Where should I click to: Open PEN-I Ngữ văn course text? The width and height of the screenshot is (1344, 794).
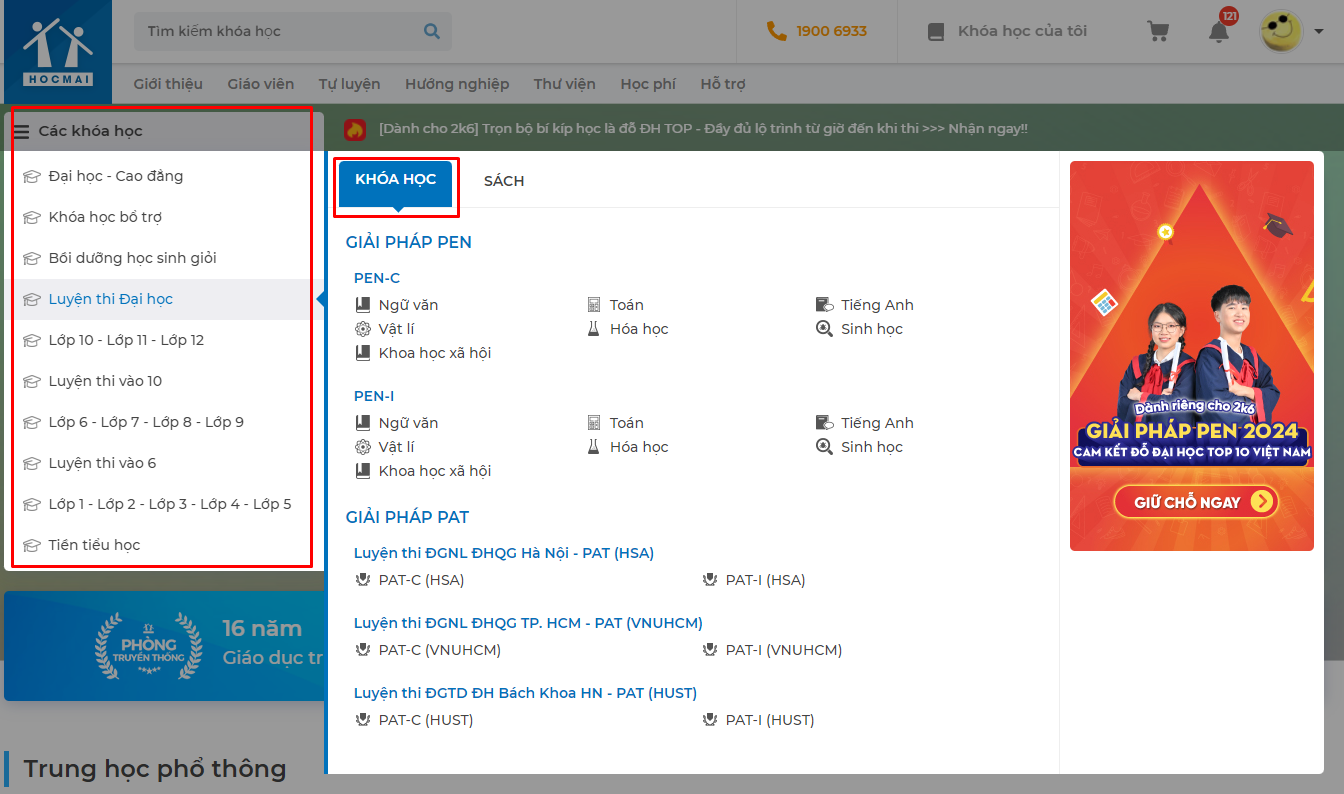[408, 423]
